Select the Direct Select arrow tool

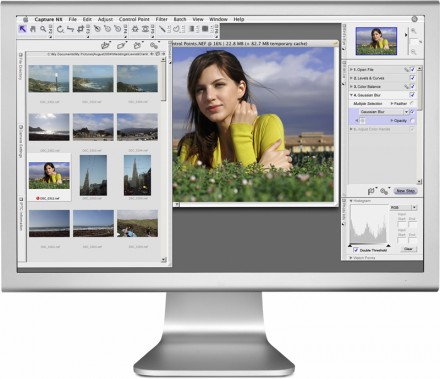click(22, 29)
